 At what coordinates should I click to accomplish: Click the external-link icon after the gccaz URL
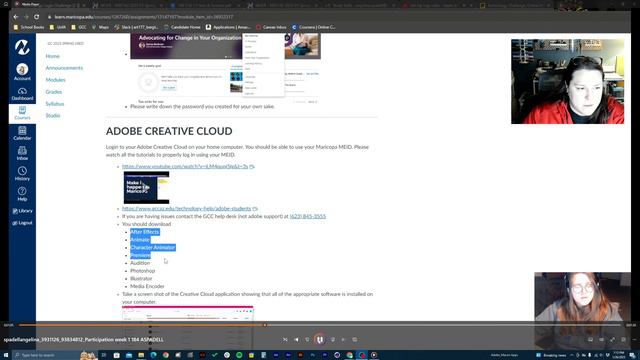pos(255,209)
